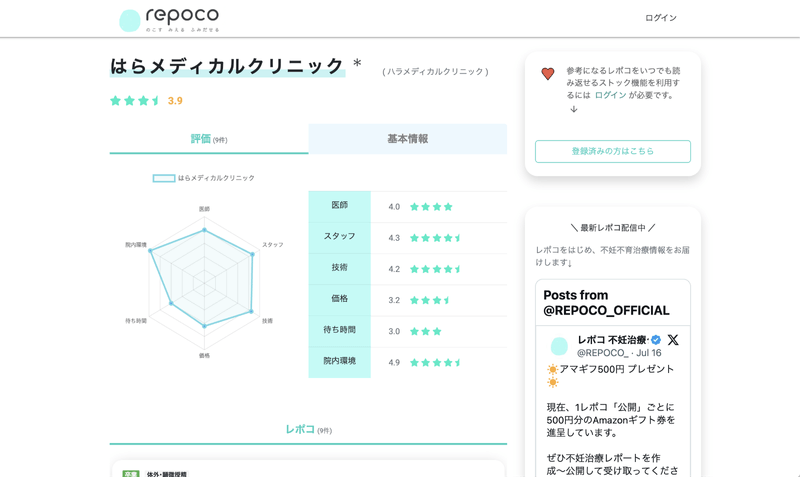The width and height of the screenshot is (800, 477).
Task: Click the 価格 rating row label
Action: pyautogui.click(x=339, y=298)
